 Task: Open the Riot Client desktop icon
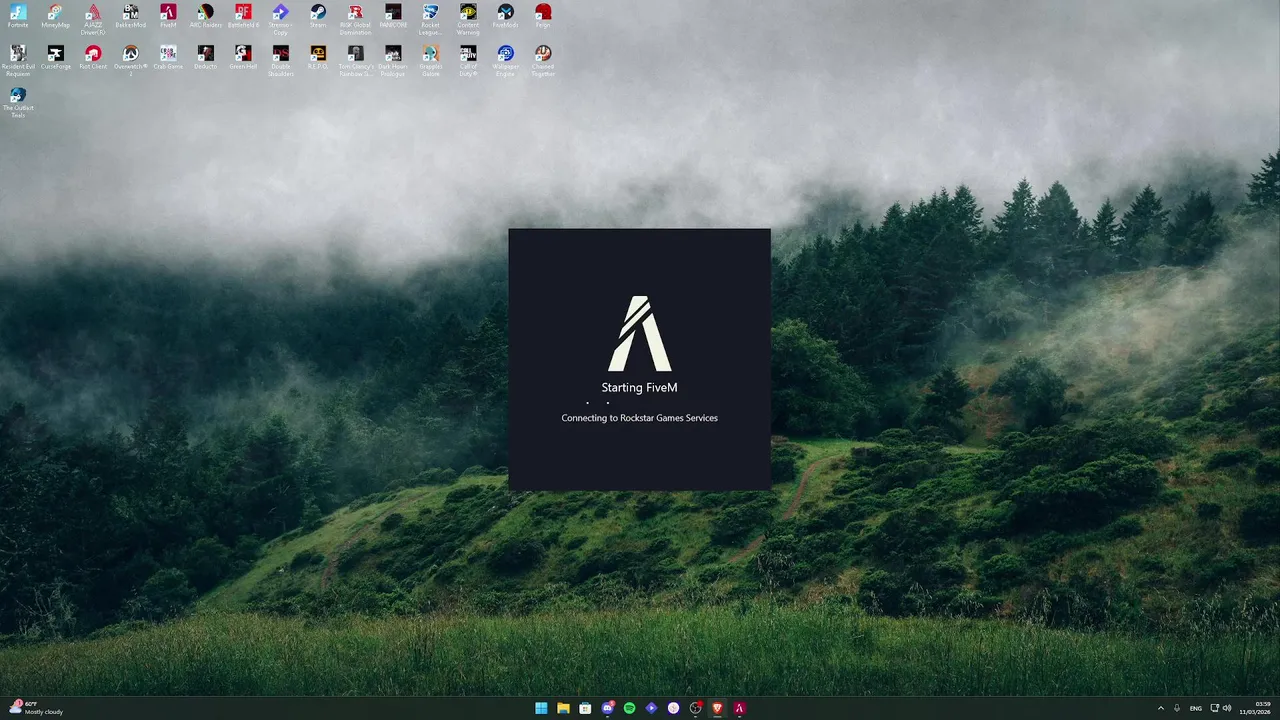(x=93, y=57)
